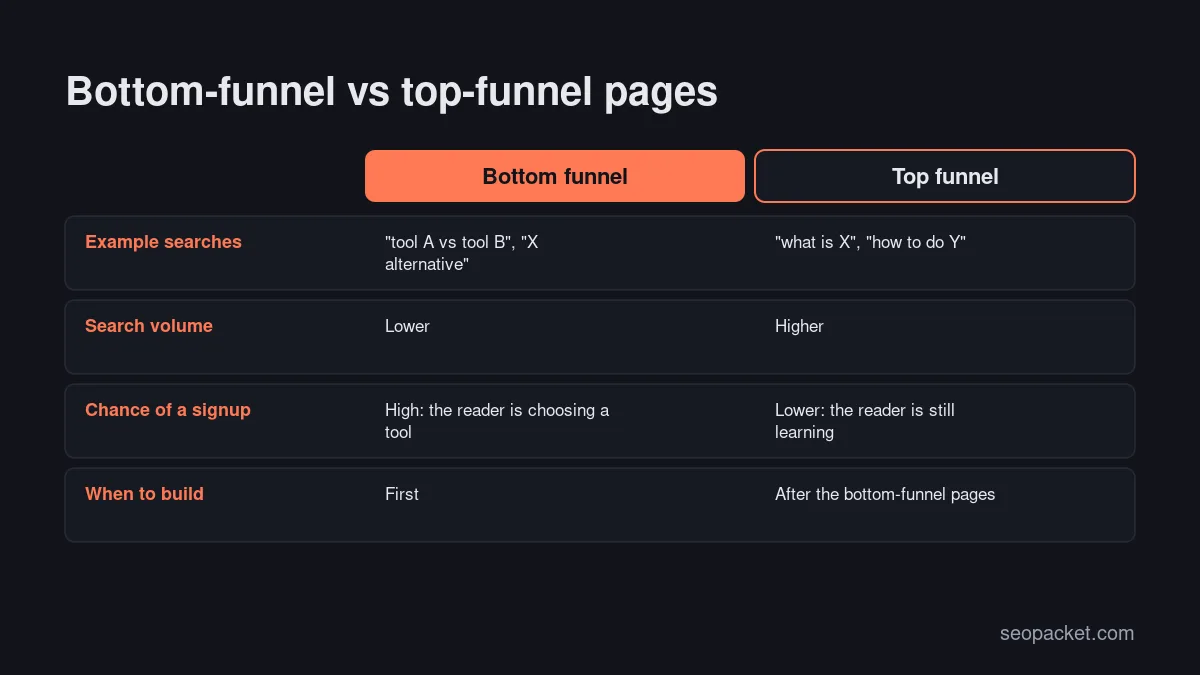Click the Bottom funnel column header
The height and width of the screenshot is (675, 1200).
(x=555, y=176)
